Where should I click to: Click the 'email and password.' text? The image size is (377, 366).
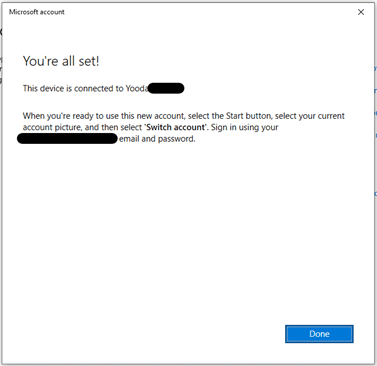[x=157, y=139]
